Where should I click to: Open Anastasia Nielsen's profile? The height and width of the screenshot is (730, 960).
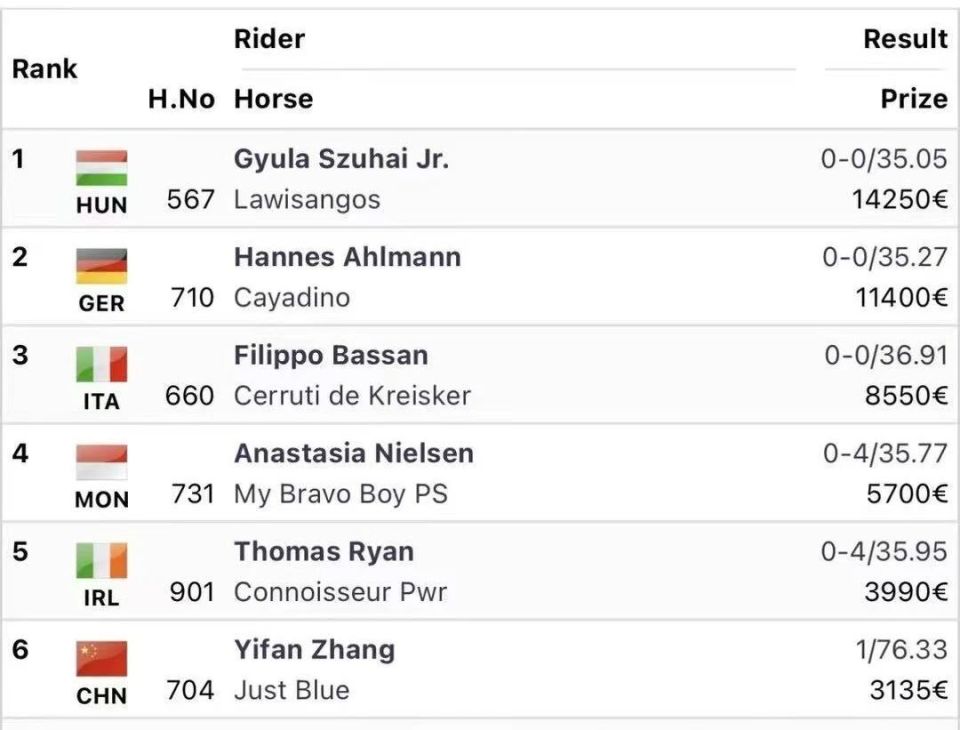coord(353,454)
